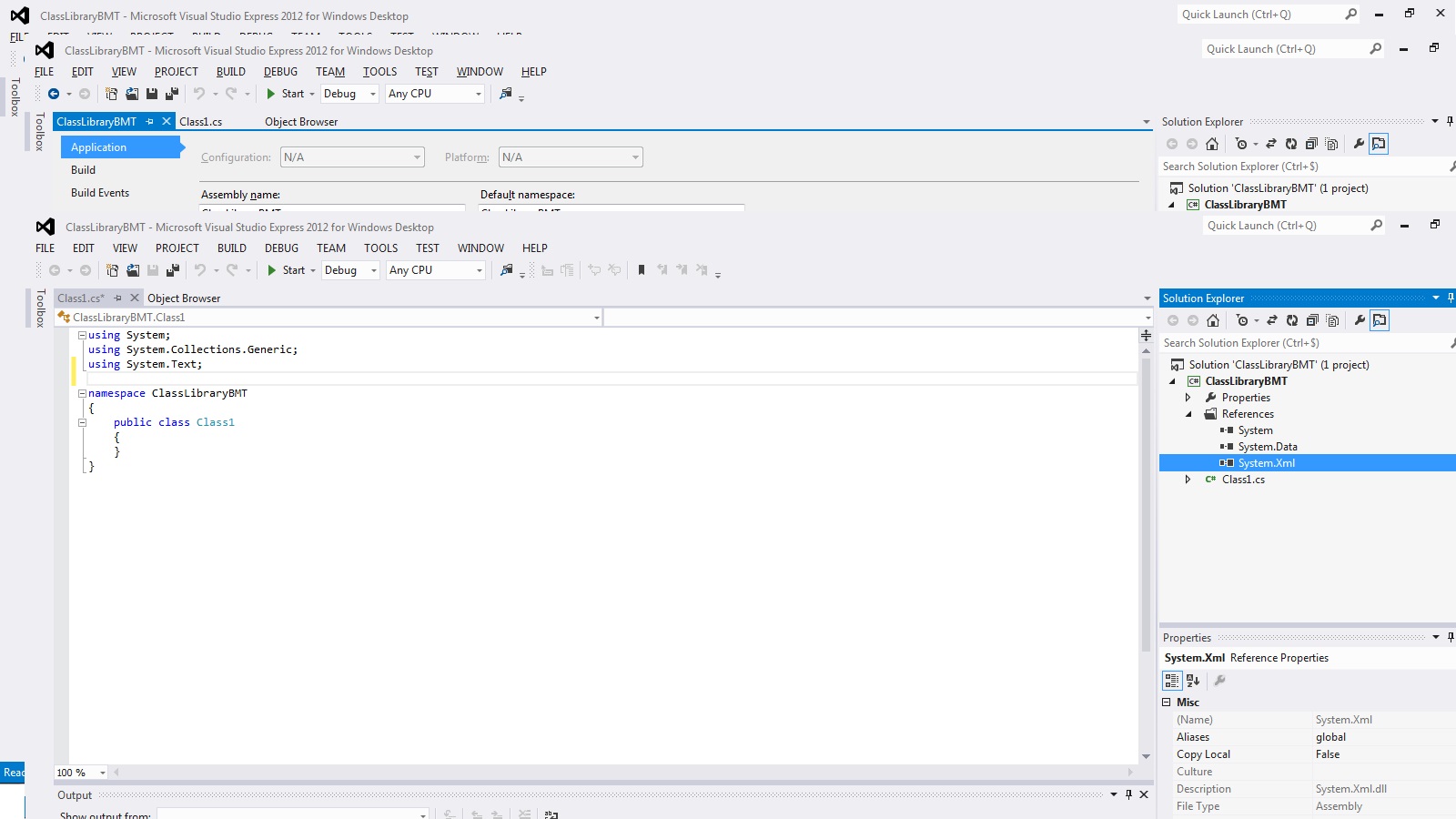The height and width of the screenshot is (819, 1456).
Task: Click Property Pages wrench in Properties panel
Action: [1220, 681]
